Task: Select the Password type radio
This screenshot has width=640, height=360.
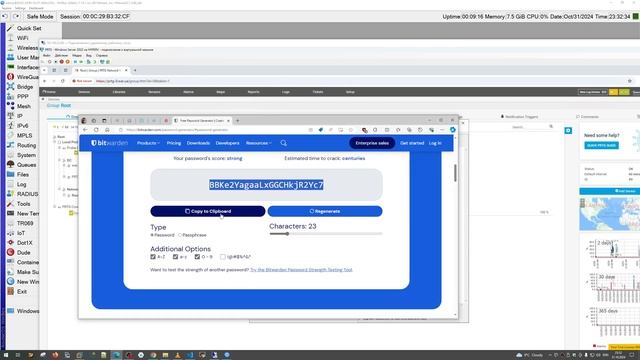Action: [x=152, y=235]
